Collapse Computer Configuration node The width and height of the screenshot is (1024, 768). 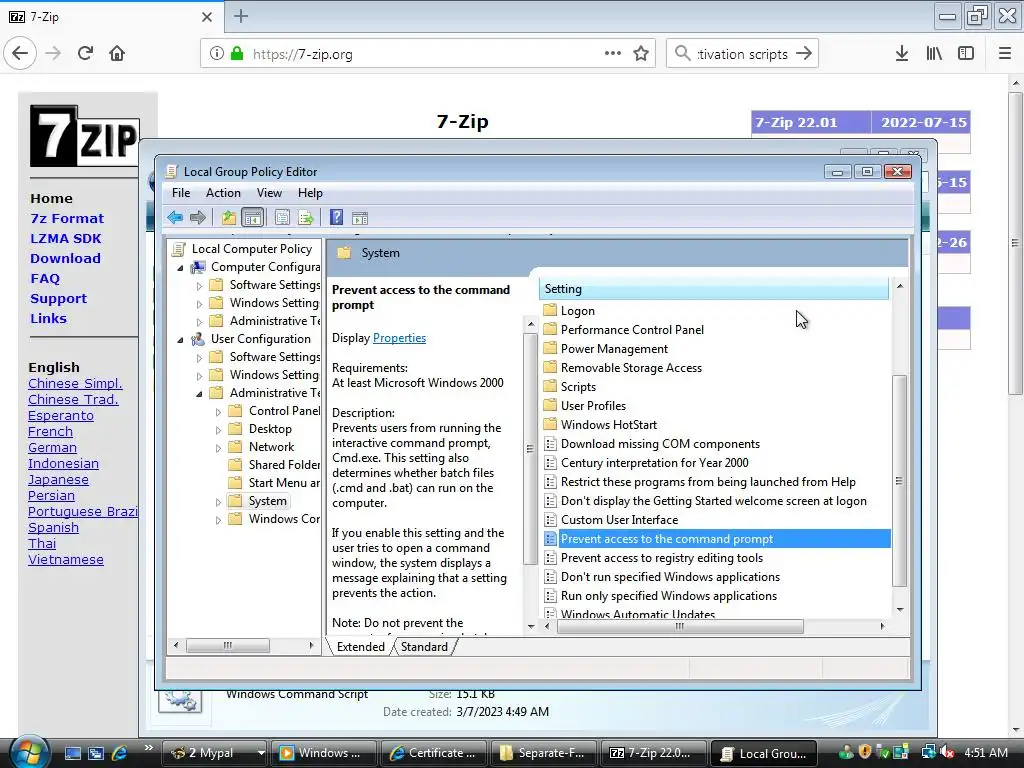[180, 268]
